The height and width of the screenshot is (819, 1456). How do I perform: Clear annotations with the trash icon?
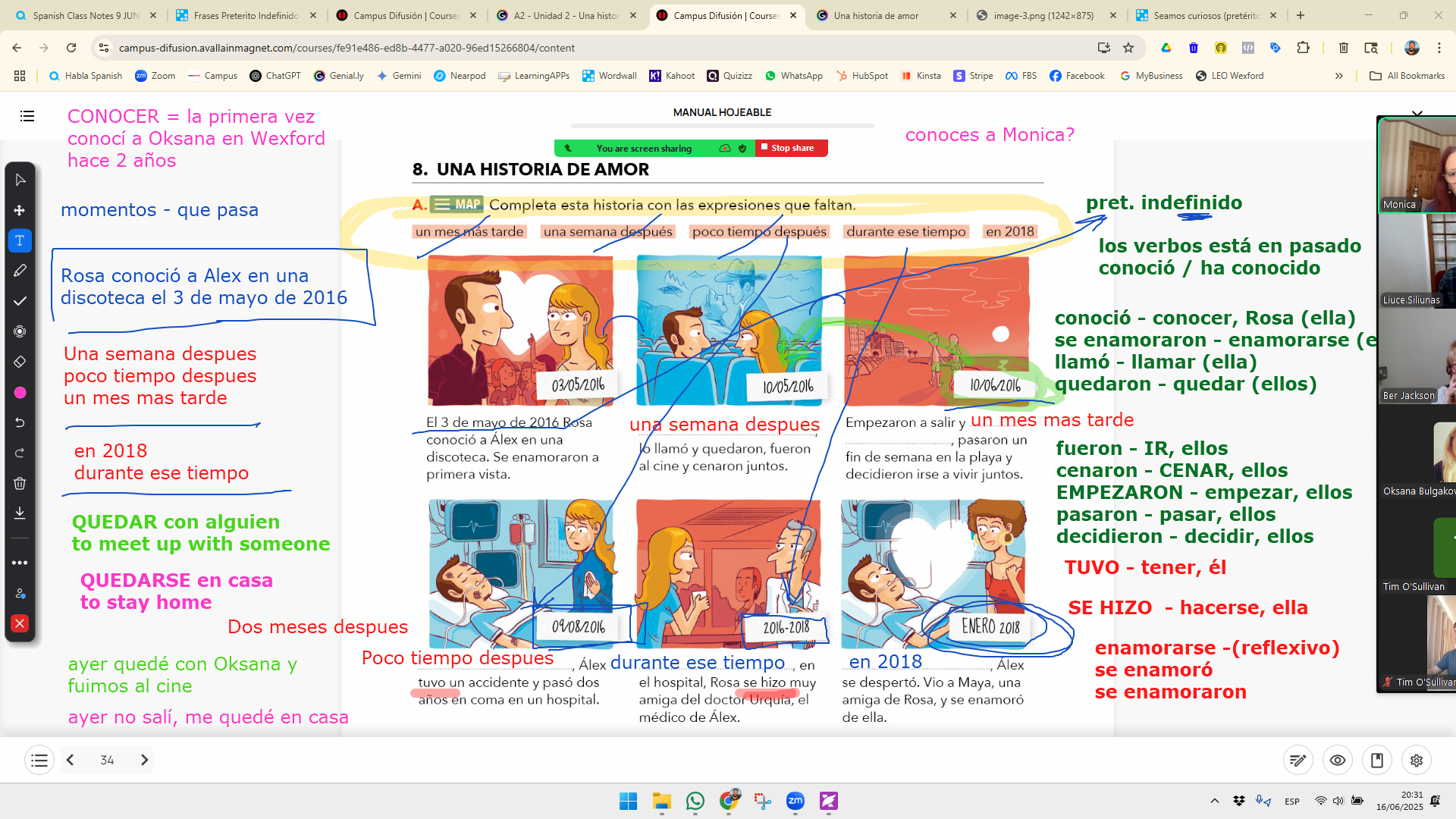coord(20,483)
